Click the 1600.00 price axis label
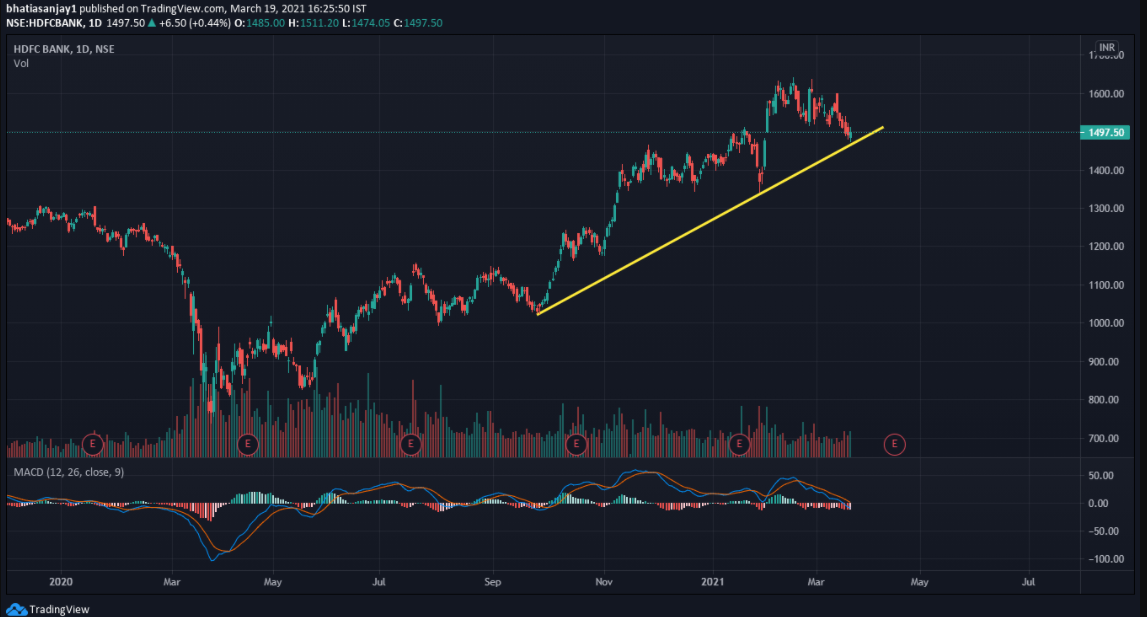Image resolution: width=1147 pixels, height=617 pixels. (x=1106, y=94)
